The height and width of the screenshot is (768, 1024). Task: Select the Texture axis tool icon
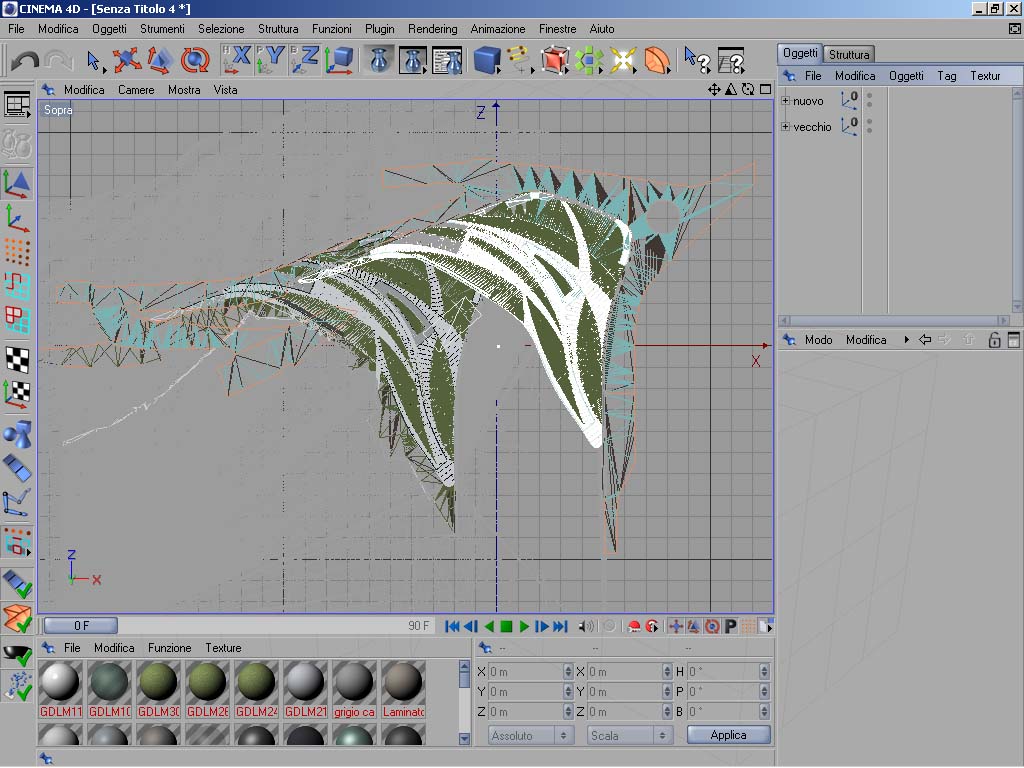[x=17, y=394]
